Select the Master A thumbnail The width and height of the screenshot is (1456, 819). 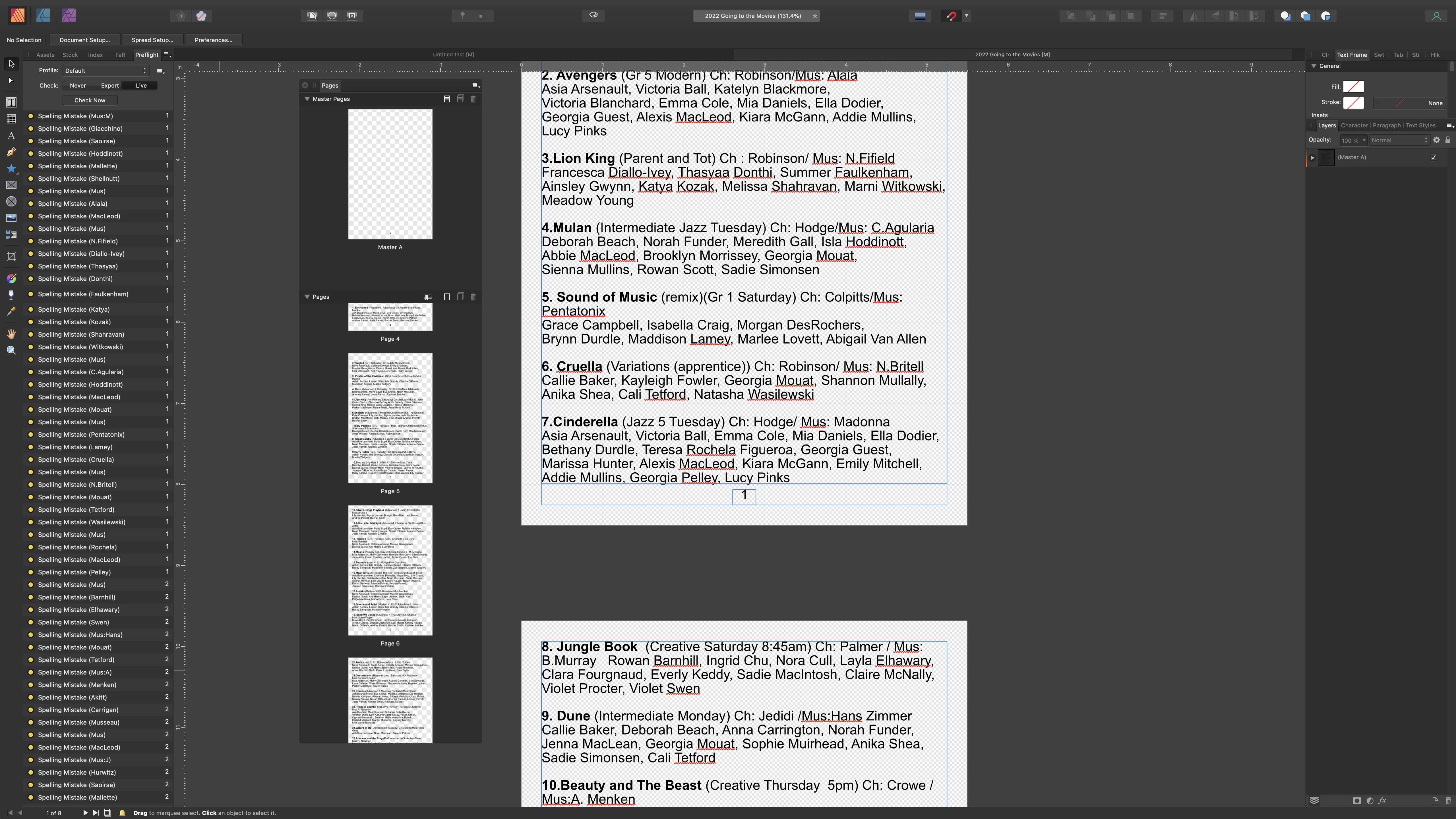coord(390,174)
